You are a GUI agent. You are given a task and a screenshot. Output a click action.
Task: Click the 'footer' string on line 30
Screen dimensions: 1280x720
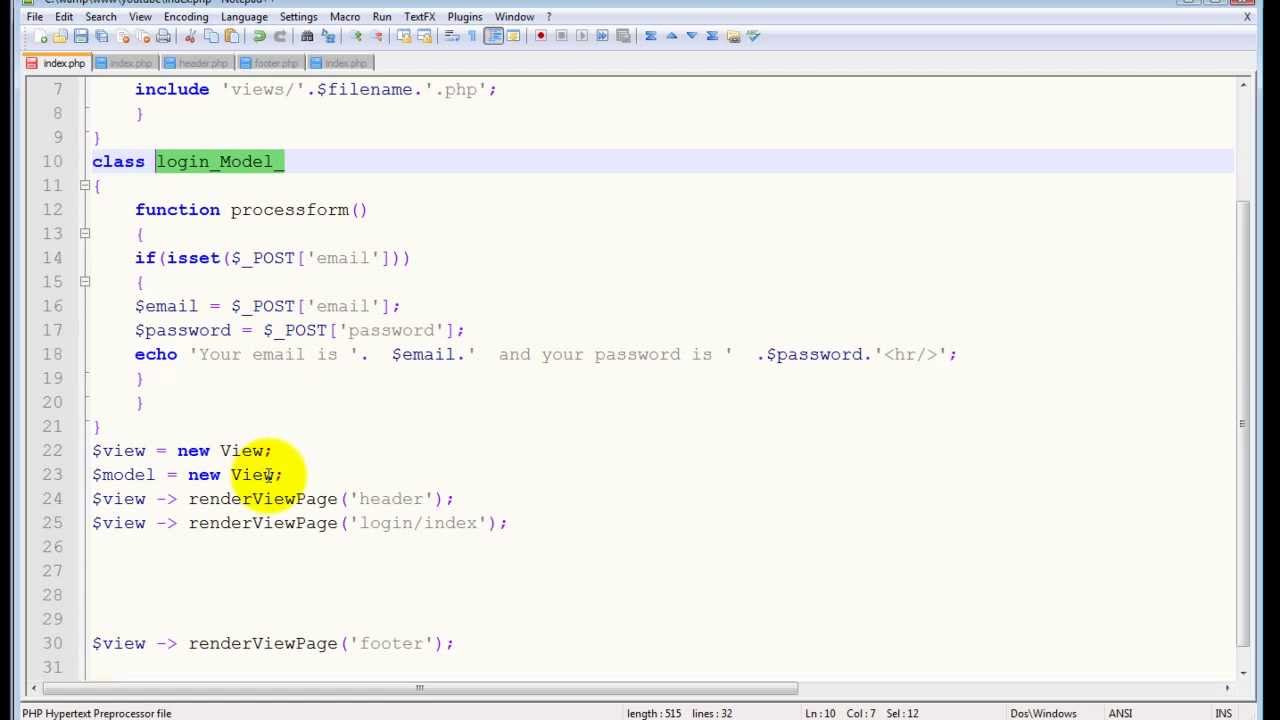coord(391,643)
